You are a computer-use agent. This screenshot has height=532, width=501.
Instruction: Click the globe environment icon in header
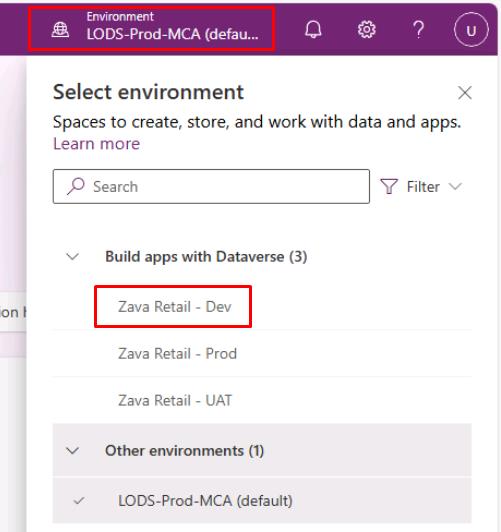(60, 30)
